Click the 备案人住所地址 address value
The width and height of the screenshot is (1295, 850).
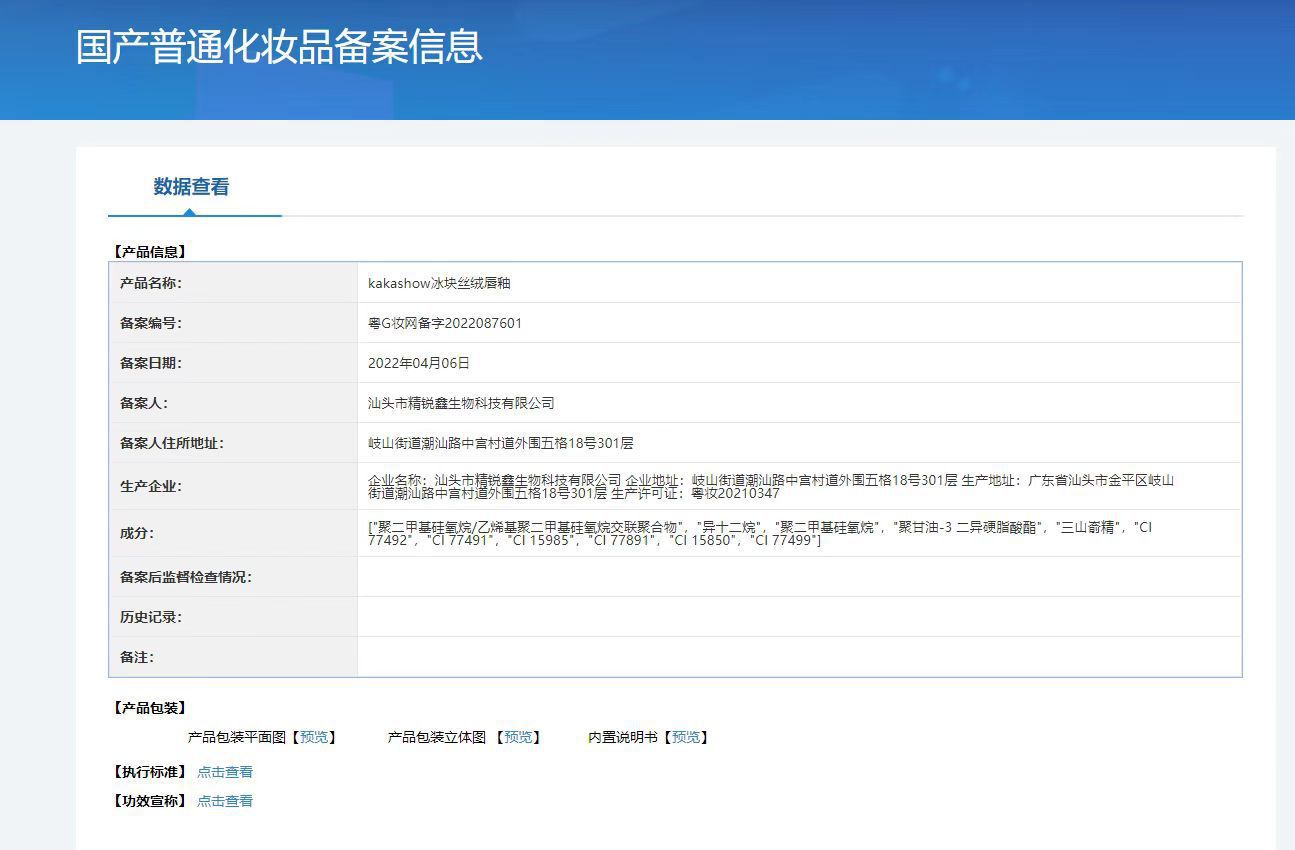pyautogui.click(x=500, y=443)
